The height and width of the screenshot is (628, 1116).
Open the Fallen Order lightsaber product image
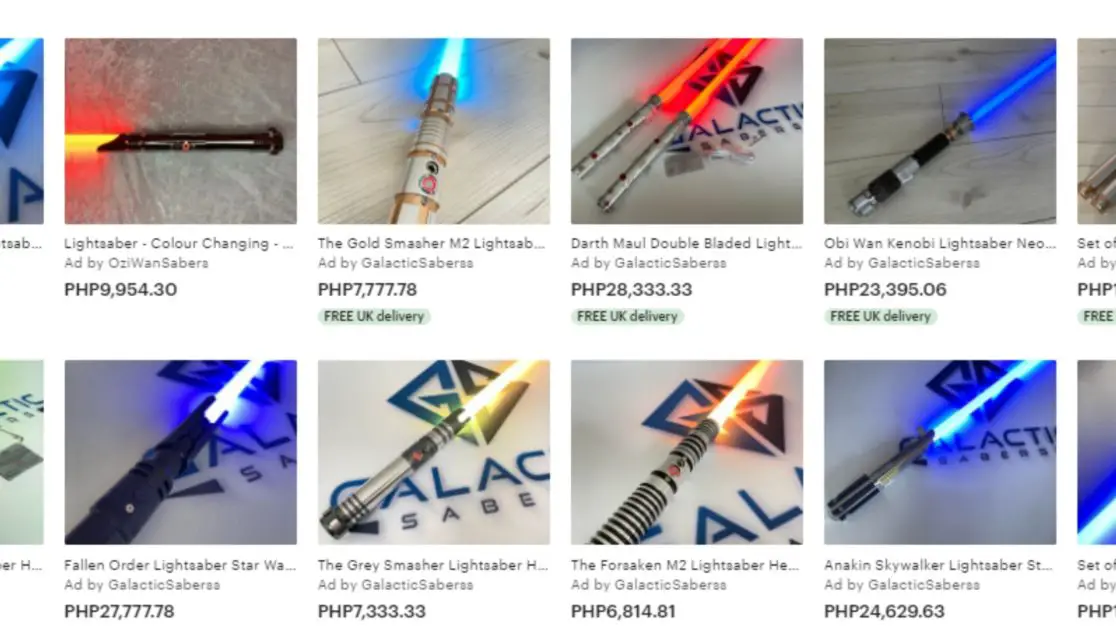[181, 452]
